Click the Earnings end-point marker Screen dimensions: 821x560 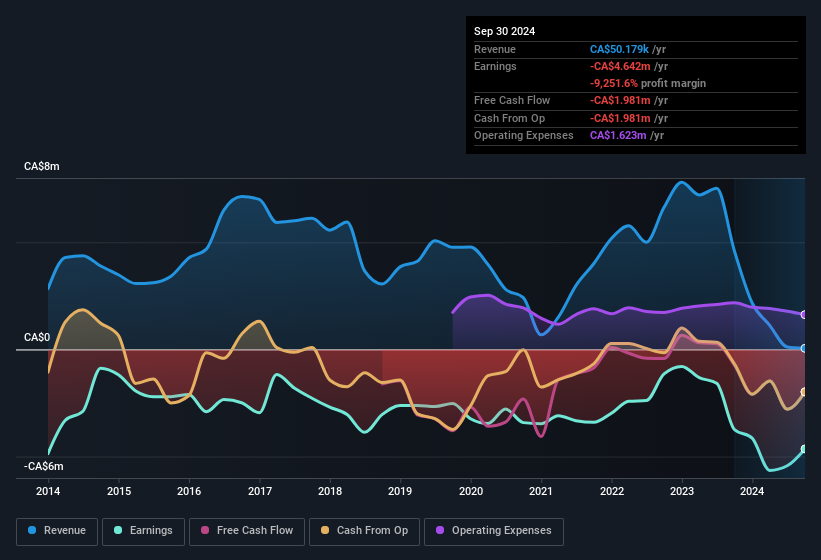point(804,449)
